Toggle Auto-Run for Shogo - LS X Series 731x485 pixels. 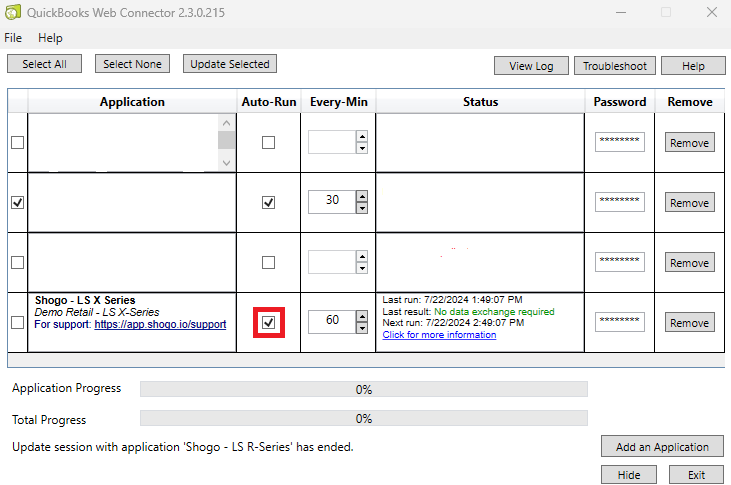coord(269,322)
